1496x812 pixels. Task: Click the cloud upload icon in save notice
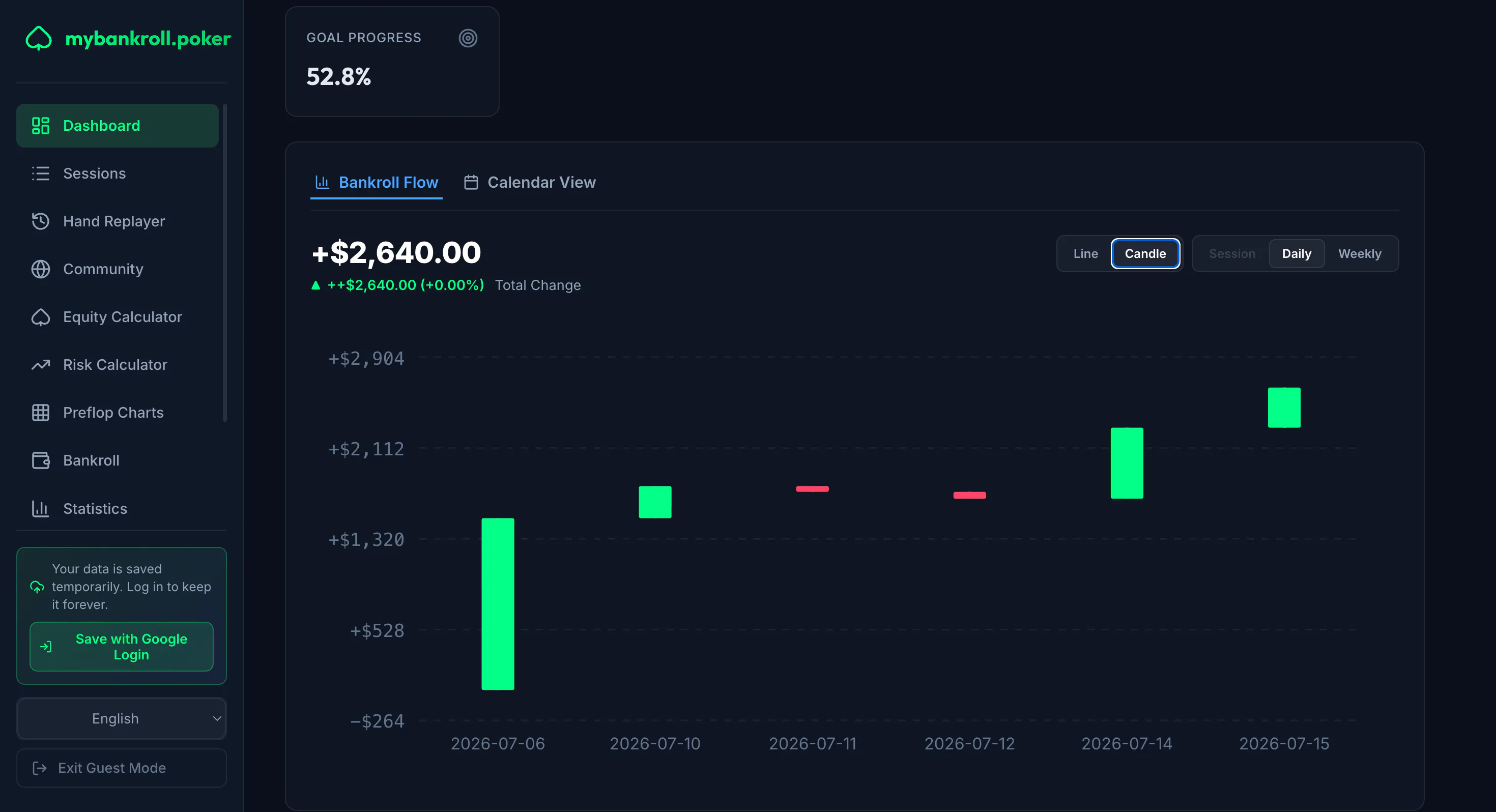(37, 587)
